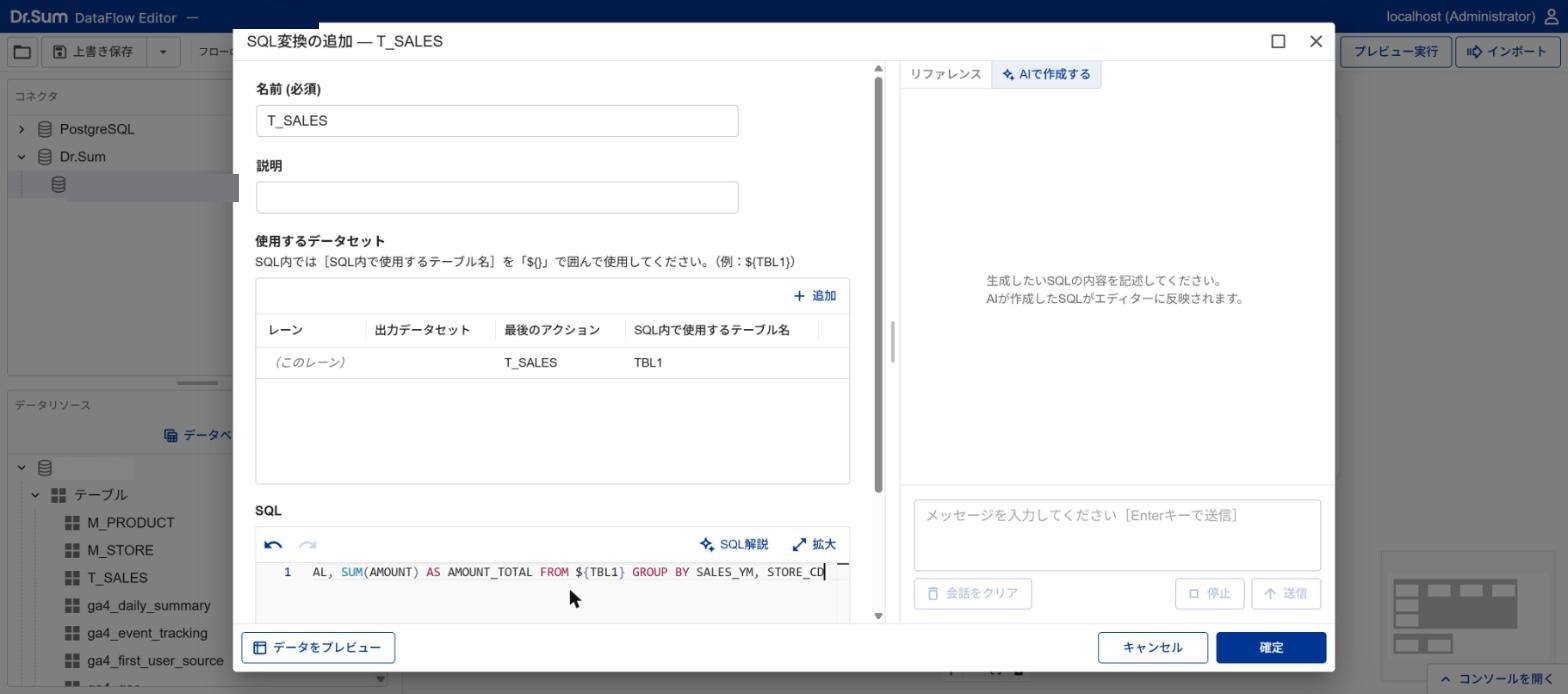Select the T_SALES table in tree
The height and width of the screenshot is (694, 1568).
click(117, 578)
